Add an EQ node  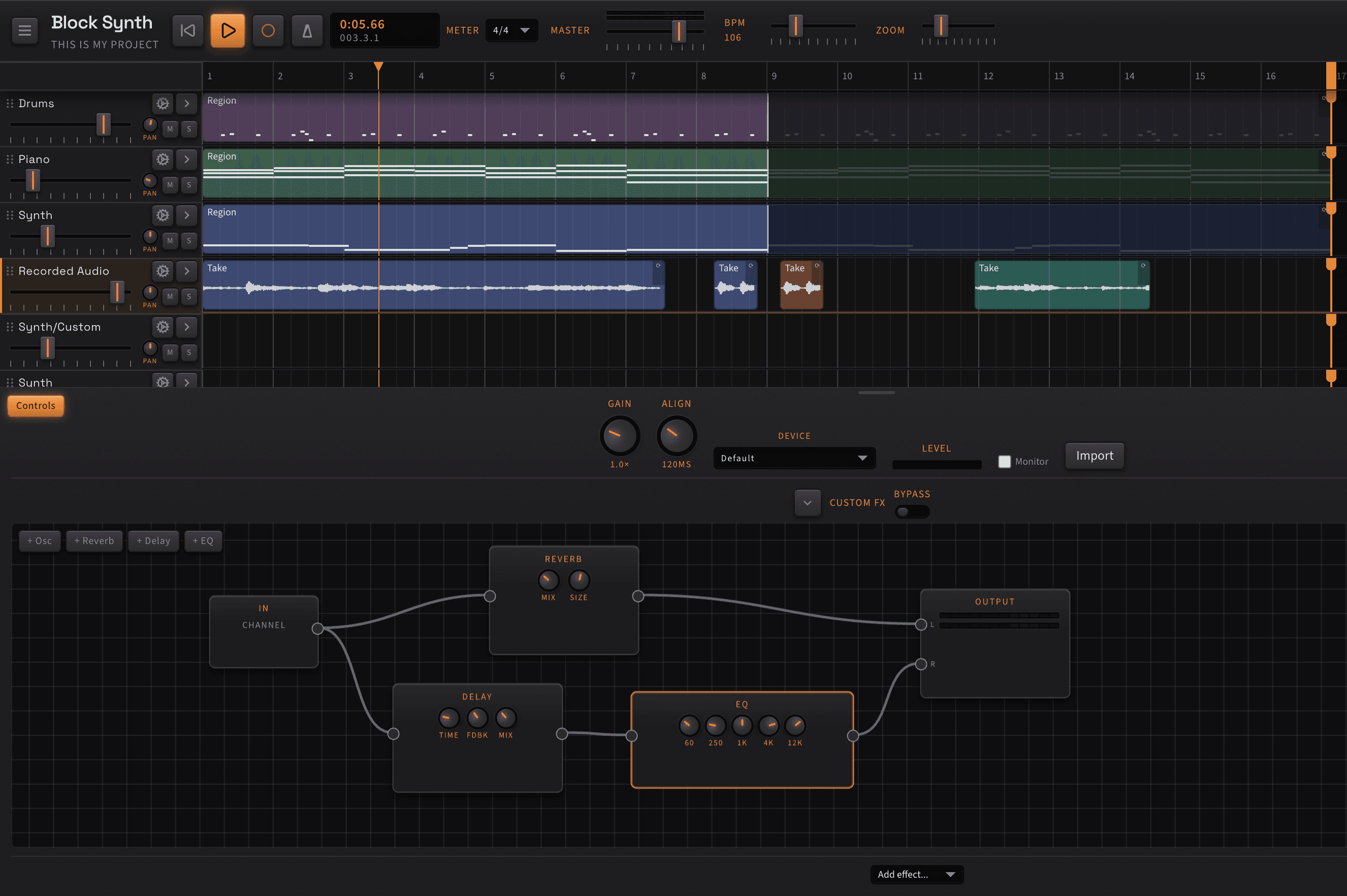(x=203, y=540)
